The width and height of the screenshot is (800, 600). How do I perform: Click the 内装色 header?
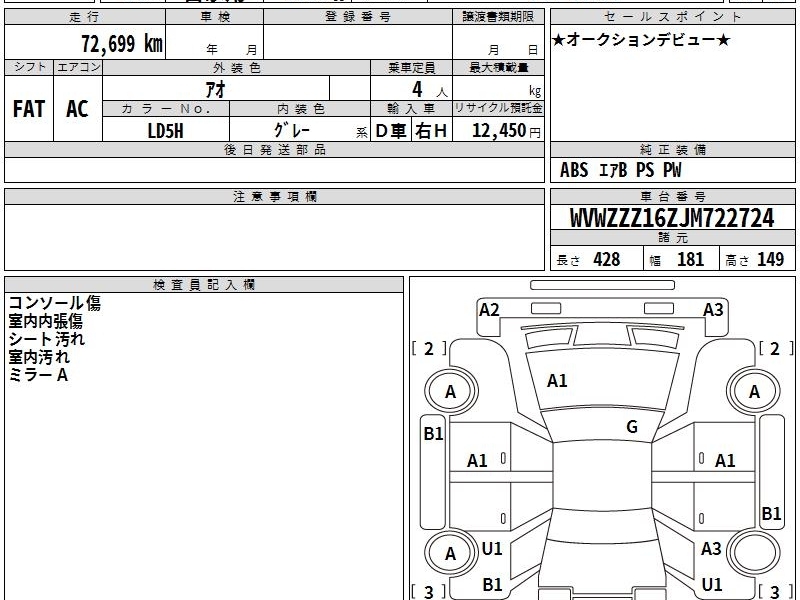click(300, 109)
